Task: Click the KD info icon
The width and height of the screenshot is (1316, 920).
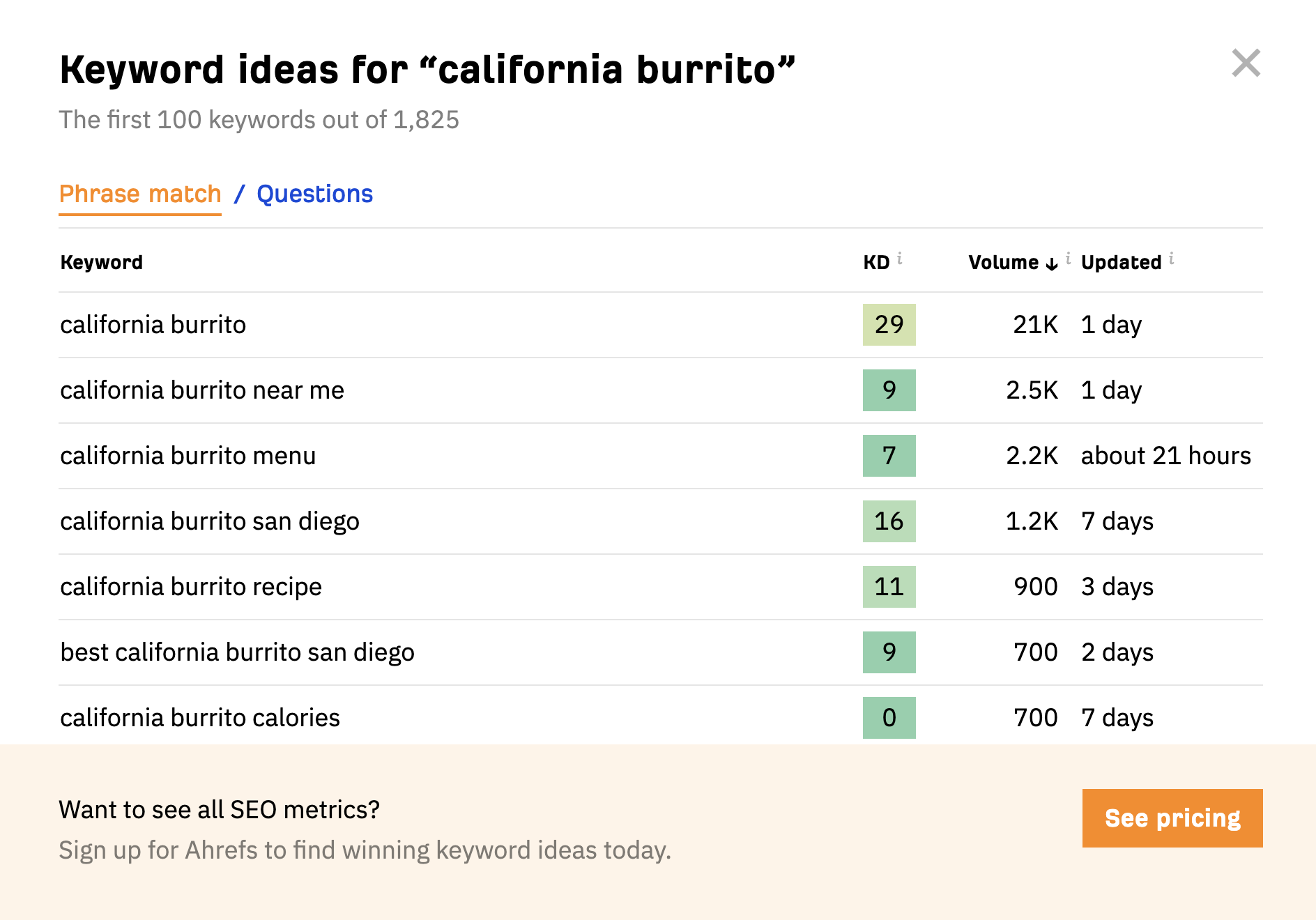Action: pos(900,258)
